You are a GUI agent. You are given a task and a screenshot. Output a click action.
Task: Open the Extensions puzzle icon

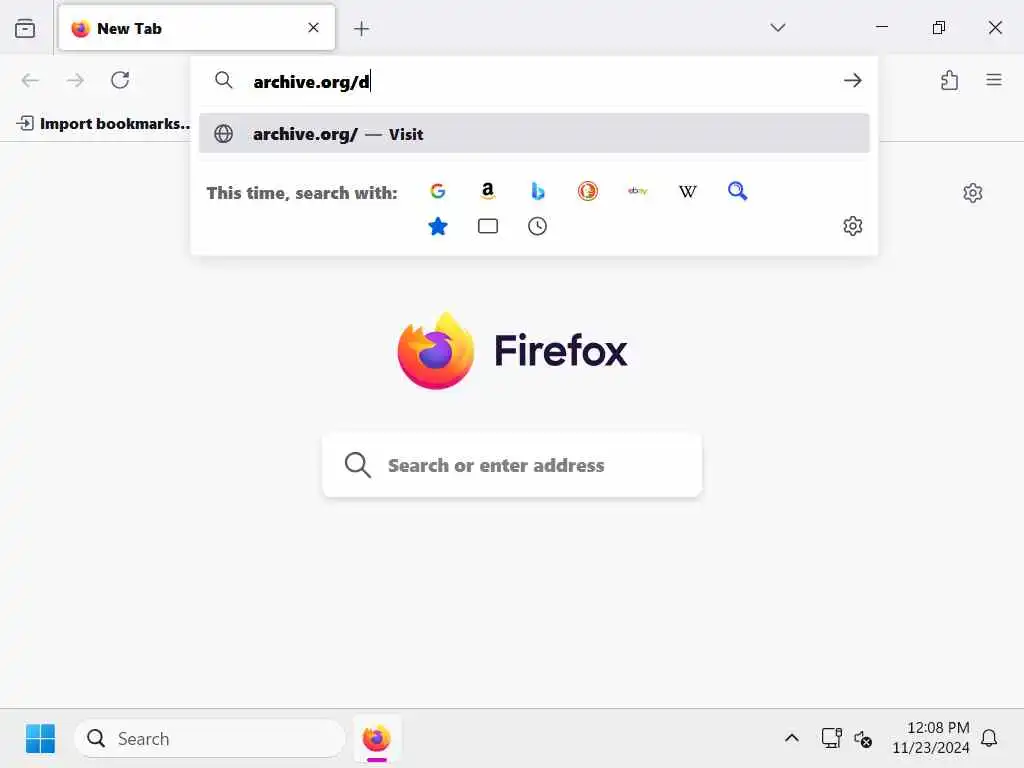(949, 80)
